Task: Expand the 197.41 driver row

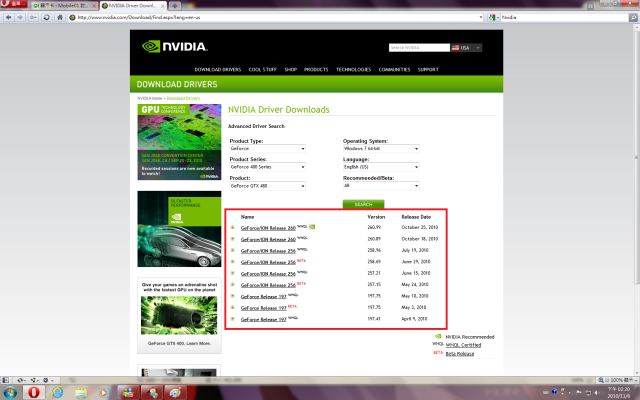Action: [x=233, y=319]
